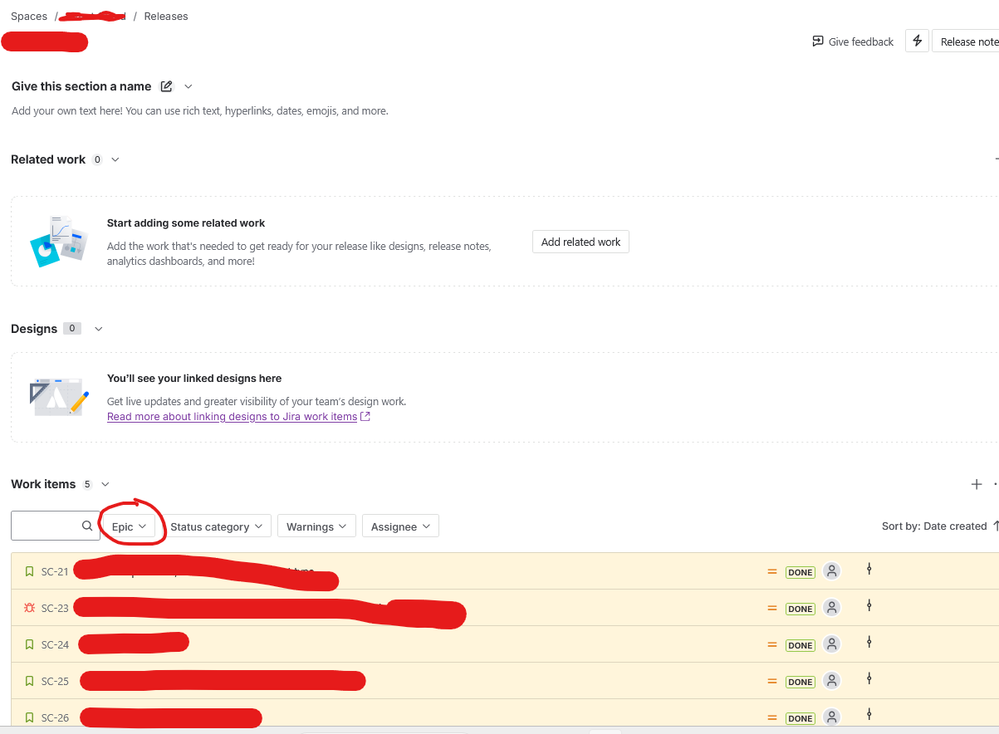Screen dimensions: 999x734
Task: Click the story icon for SC-24
Action: coord(29,645)
